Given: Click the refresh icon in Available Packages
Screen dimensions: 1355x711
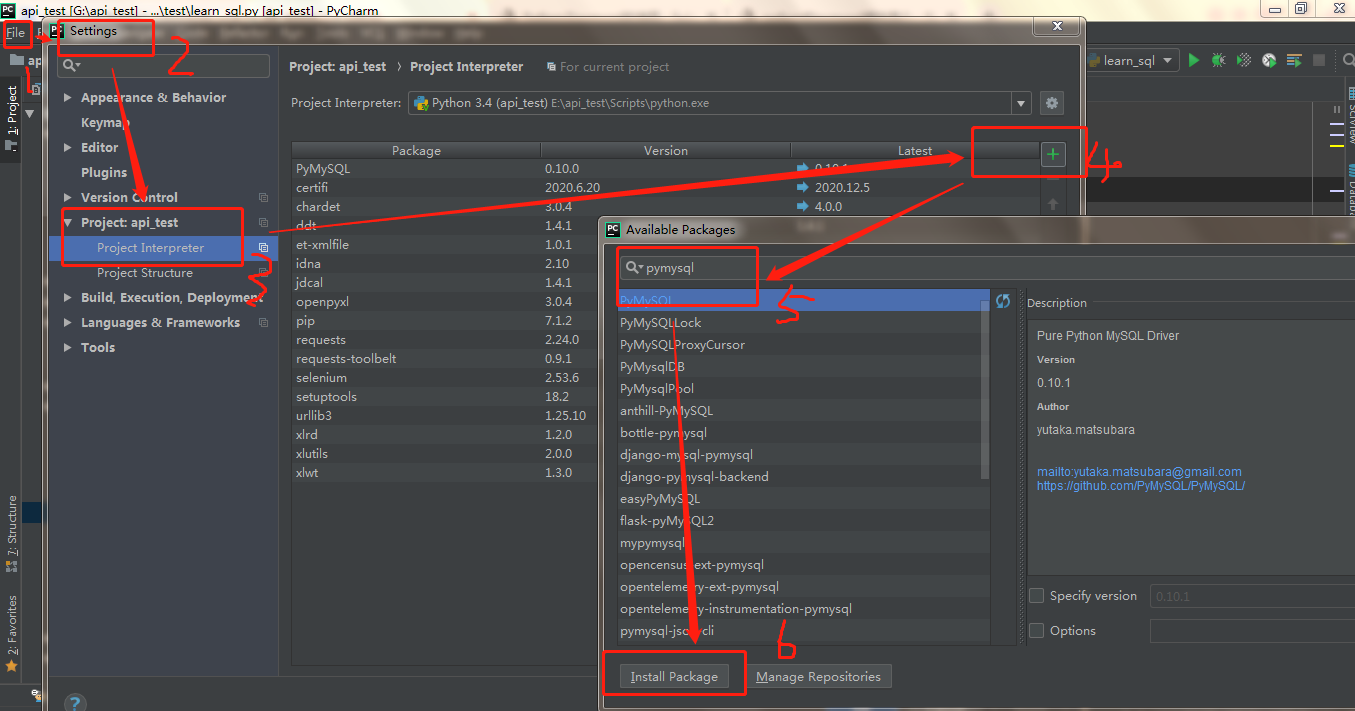Looking at the screenshot, I should point(1003,301).
